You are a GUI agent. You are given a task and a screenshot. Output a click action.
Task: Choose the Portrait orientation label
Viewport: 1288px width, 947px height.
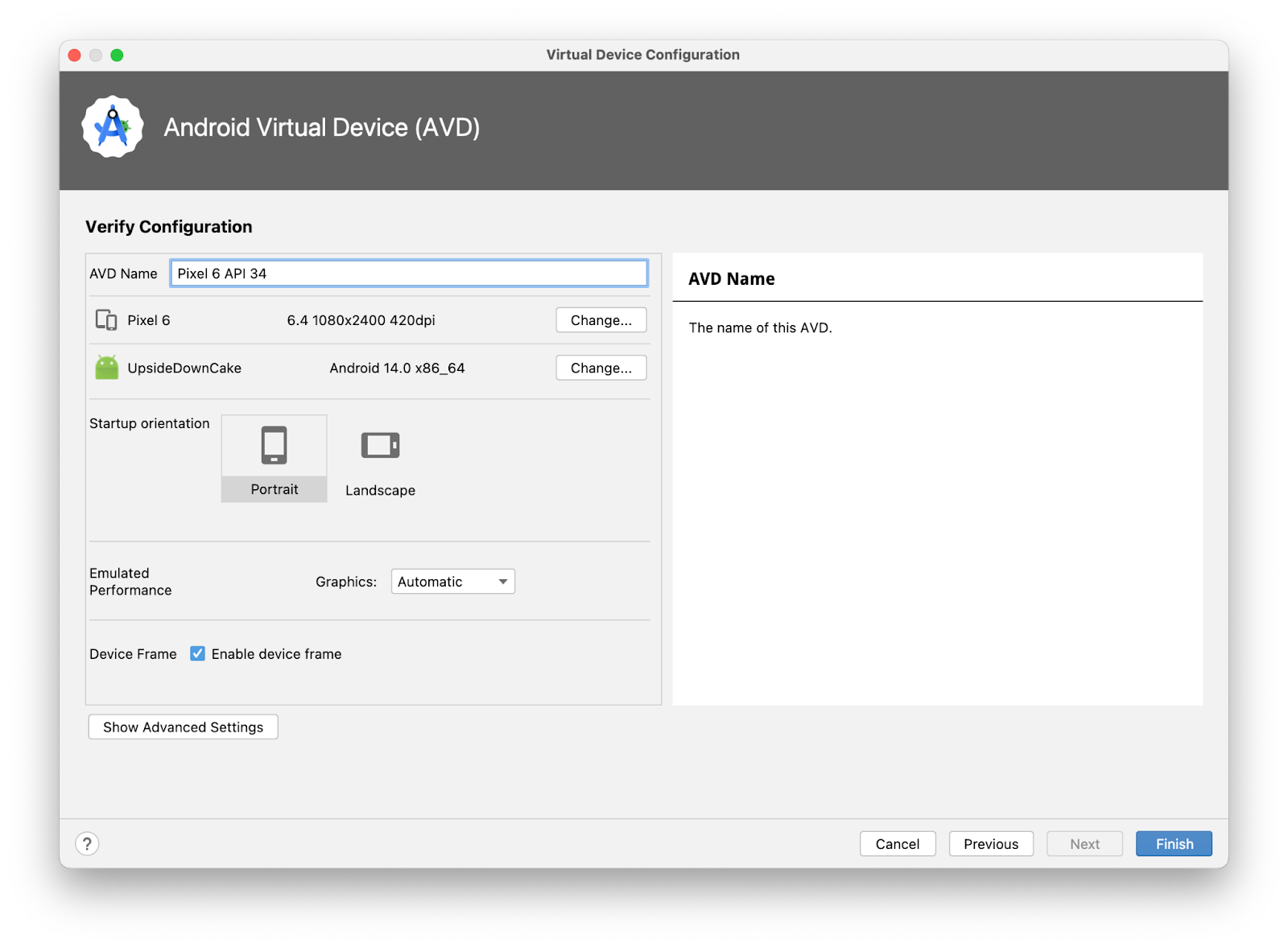click(274, 489)
